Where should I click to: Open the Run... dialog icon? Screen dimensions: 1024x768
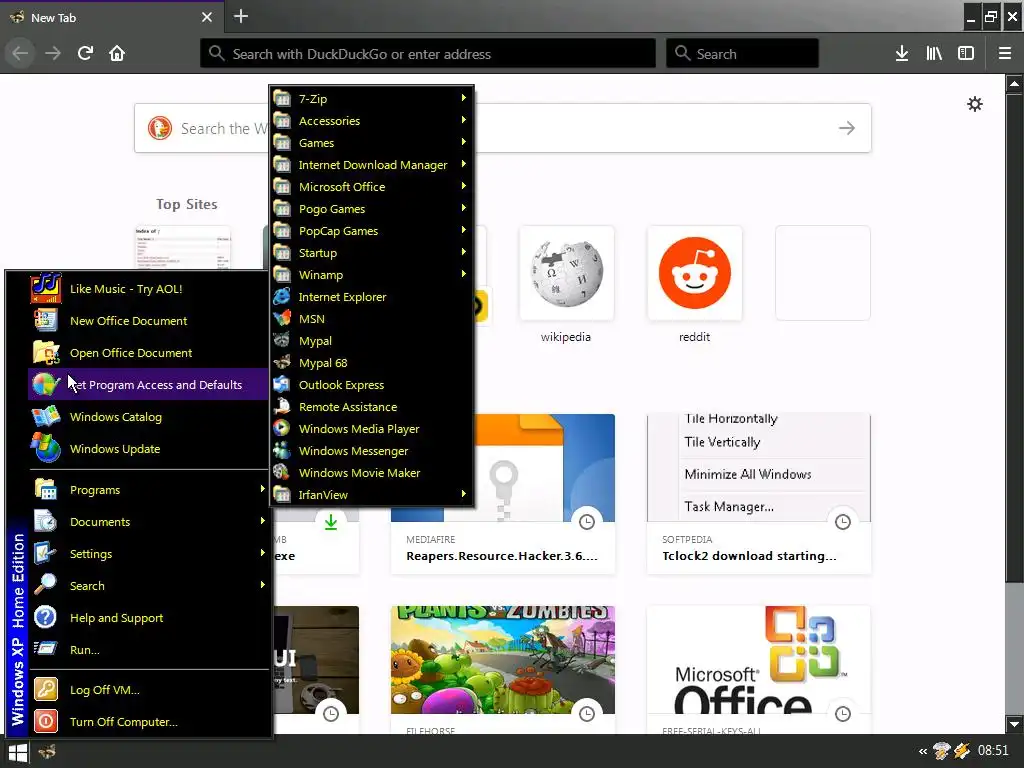point(46,648)
